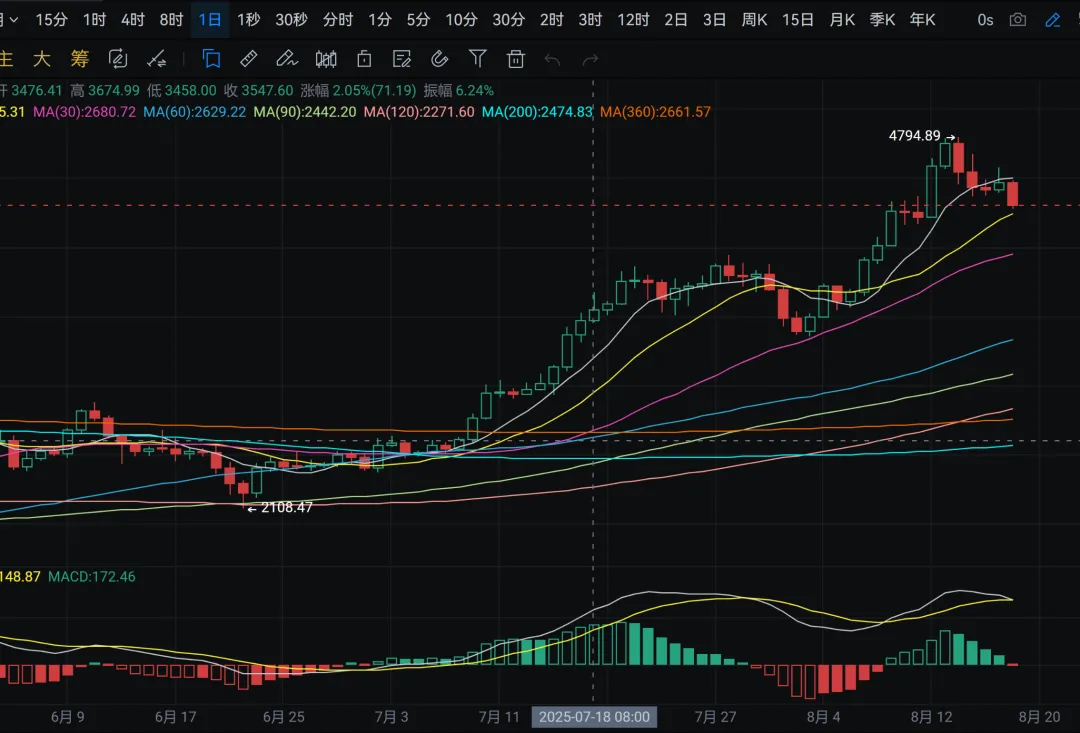Viewport: 1080px width, 733px height.
Task: Click the redo arrow icon
Action: [590, 60]
